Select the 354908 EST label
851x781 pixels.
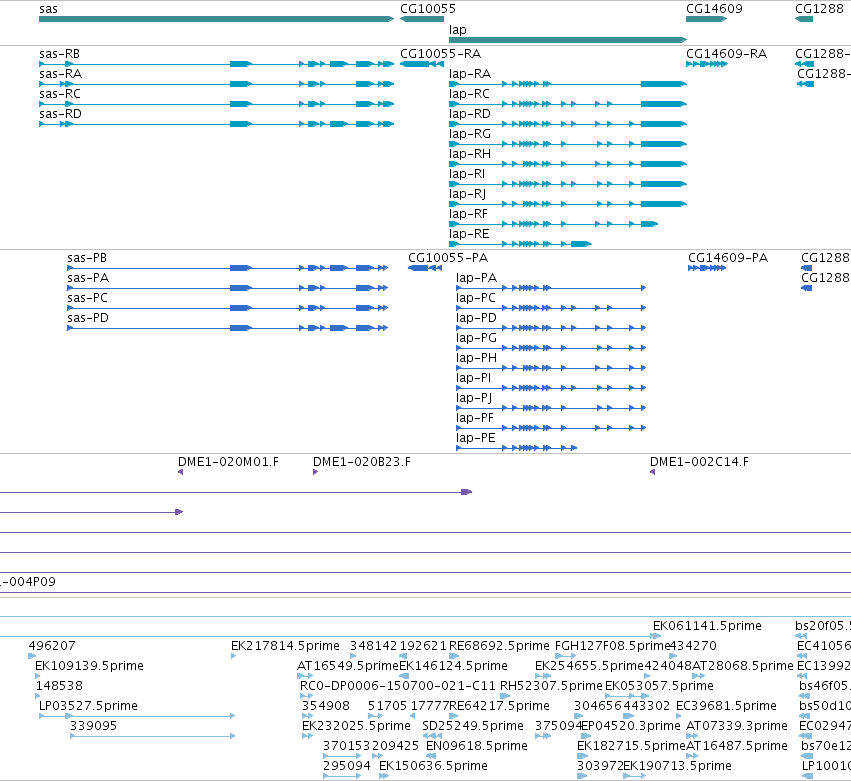point(326,706)
